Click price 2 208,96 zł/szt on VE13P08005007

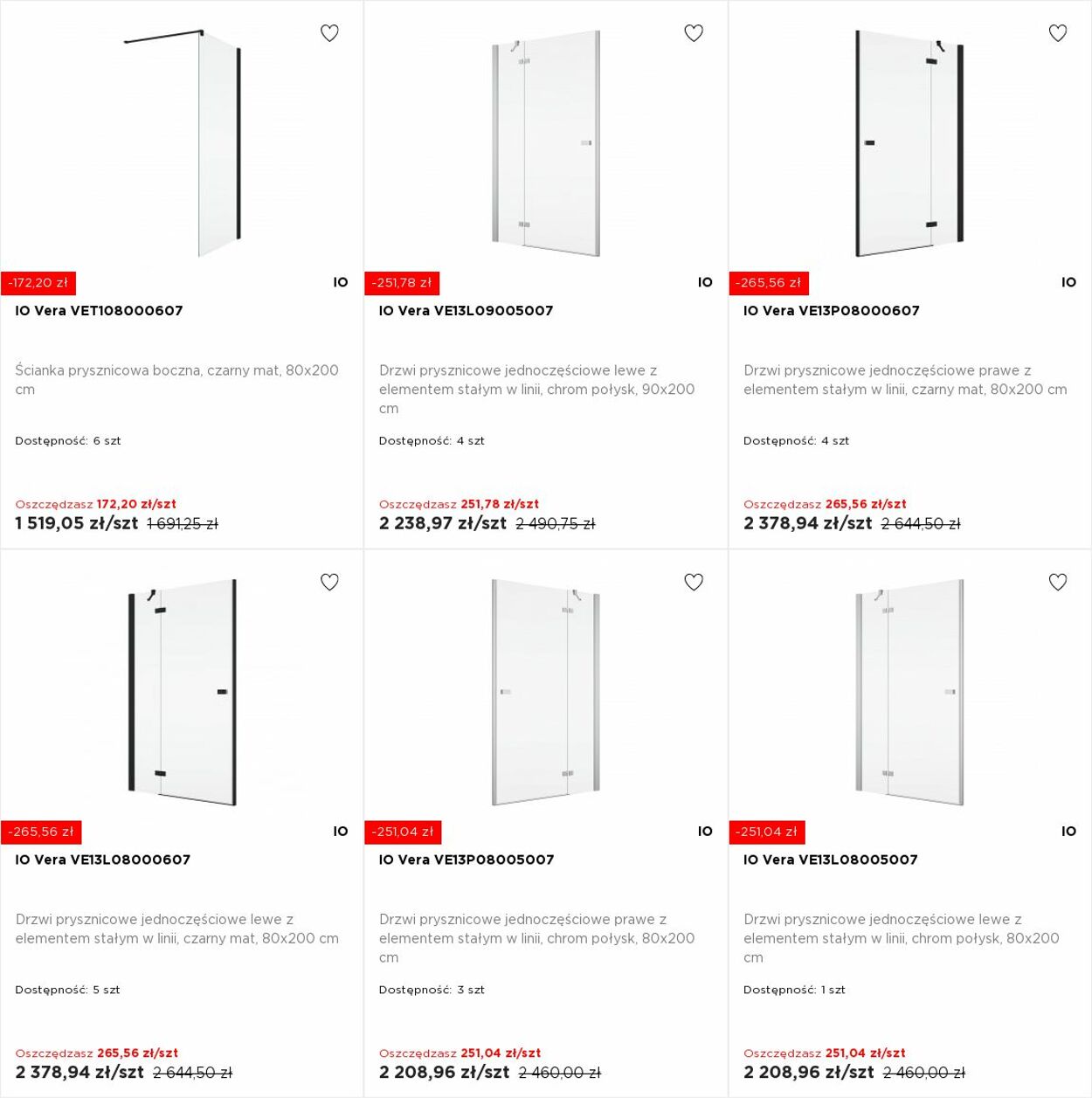click(x=444, y=1072)
